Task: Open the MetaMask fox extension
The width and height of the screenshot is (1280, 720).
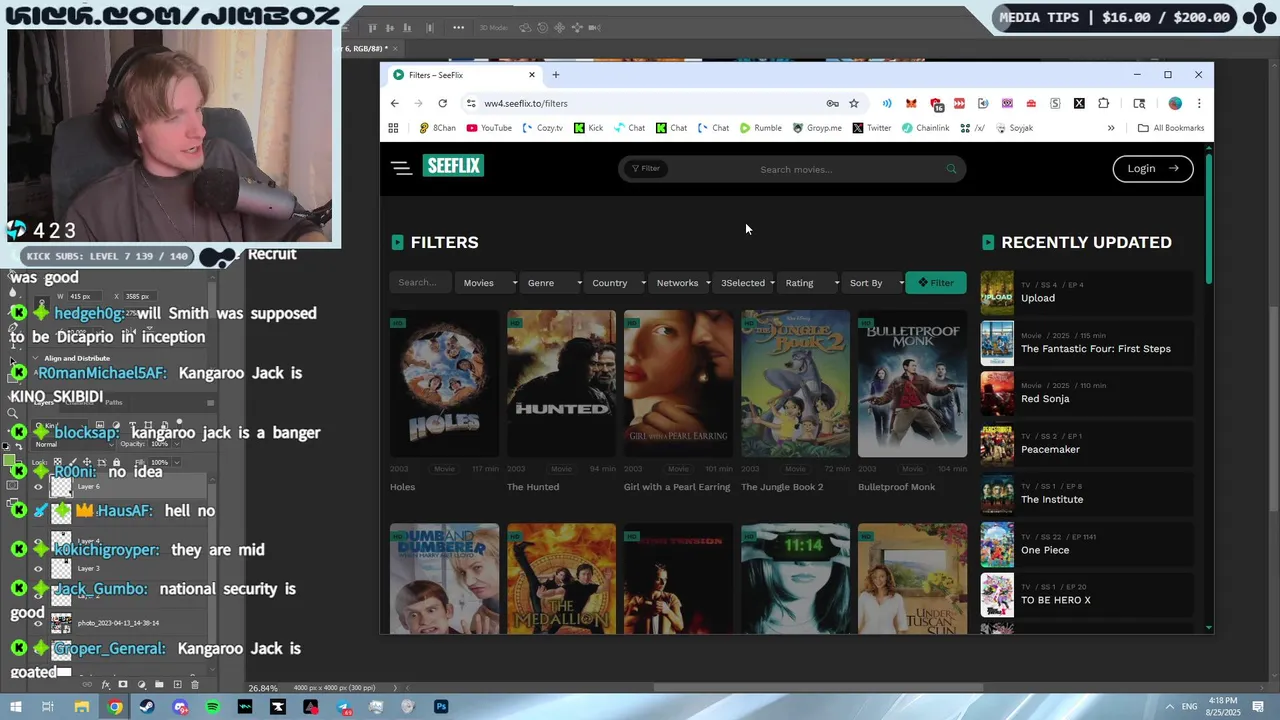Action: (911, 103)
